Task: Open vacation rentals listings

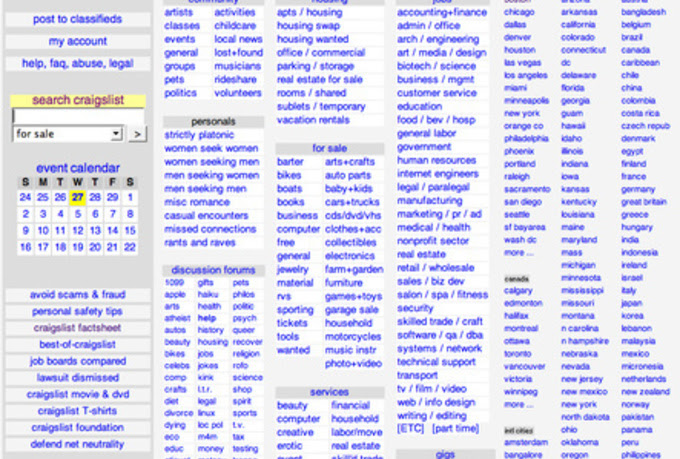Action: pyautogui.click(x=313, y=120)
